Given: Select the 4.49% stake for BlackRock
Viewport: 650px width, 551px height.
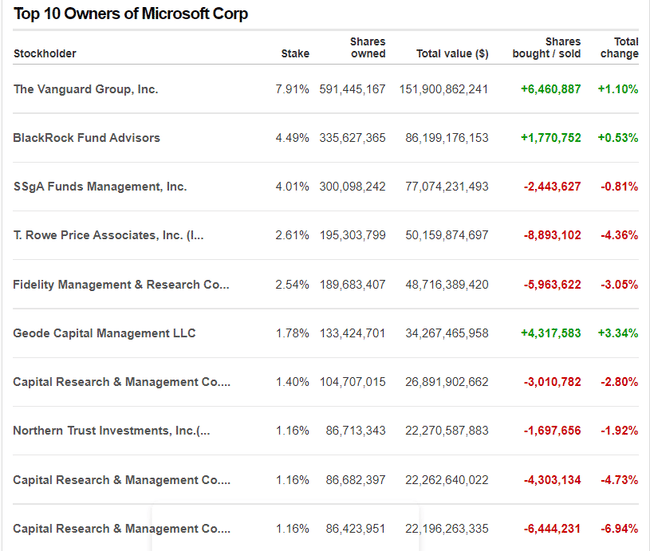Looking at the screenshot, I should click(292, 138).
